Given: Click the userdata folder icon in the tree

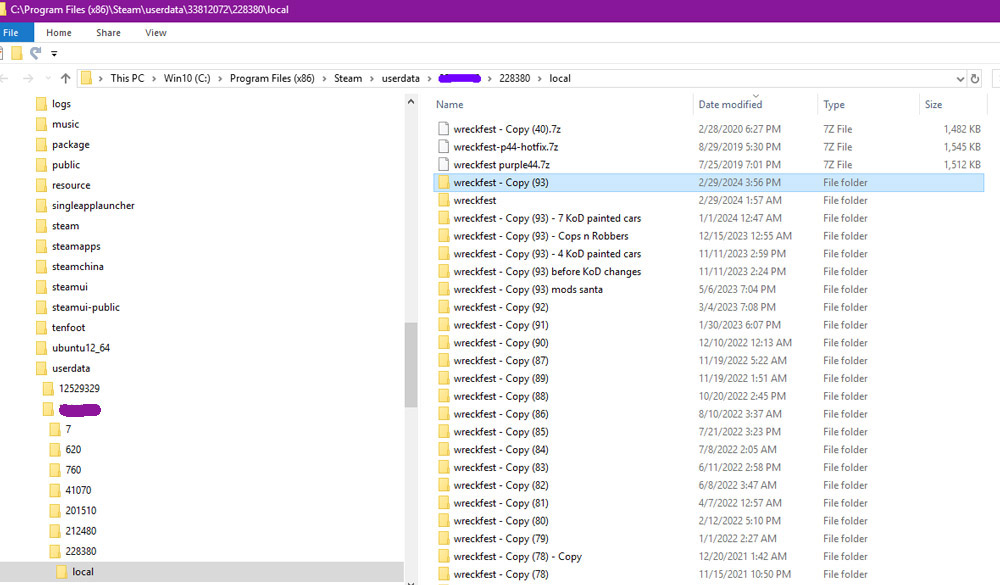Looking at the screenshot, I should pyautogui.click(x=41, y=368).
